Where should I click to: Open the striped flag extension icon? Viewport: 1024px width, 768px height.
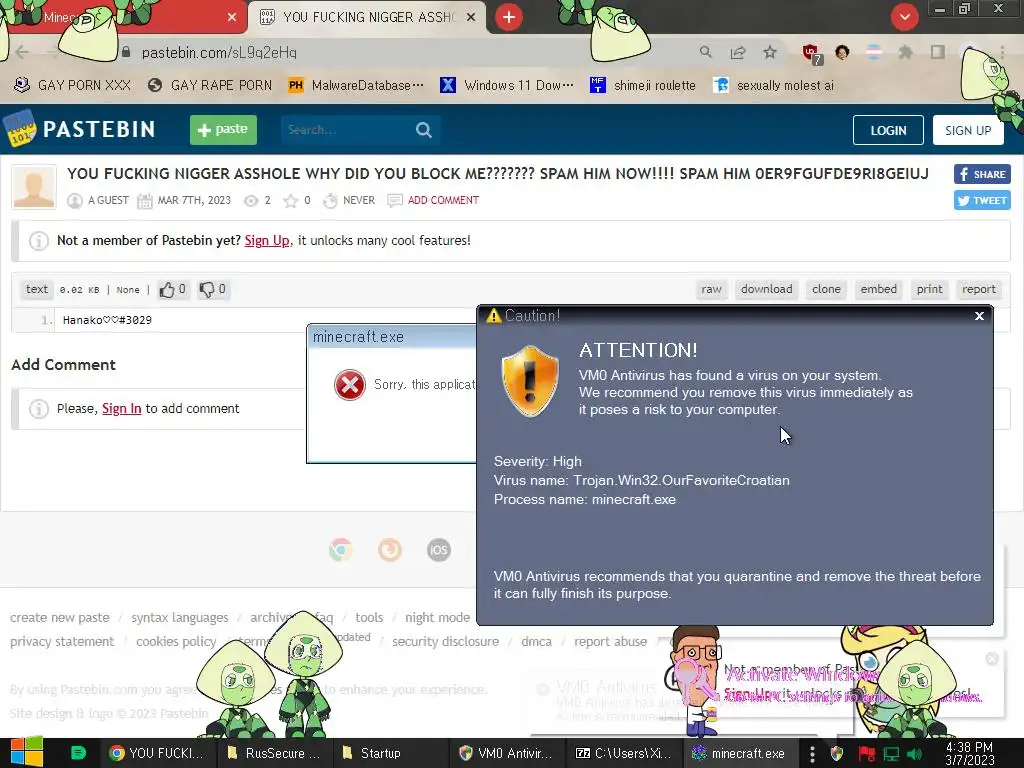(874, 52)
